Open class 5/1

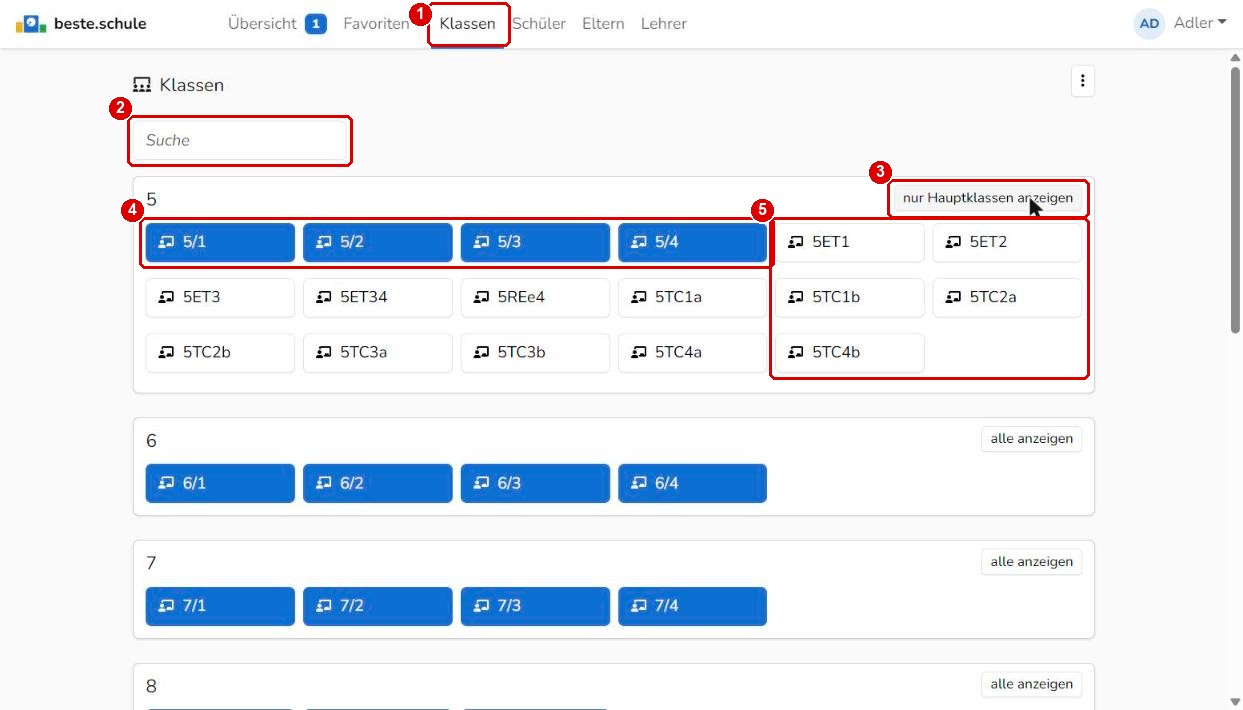(220, 242)
